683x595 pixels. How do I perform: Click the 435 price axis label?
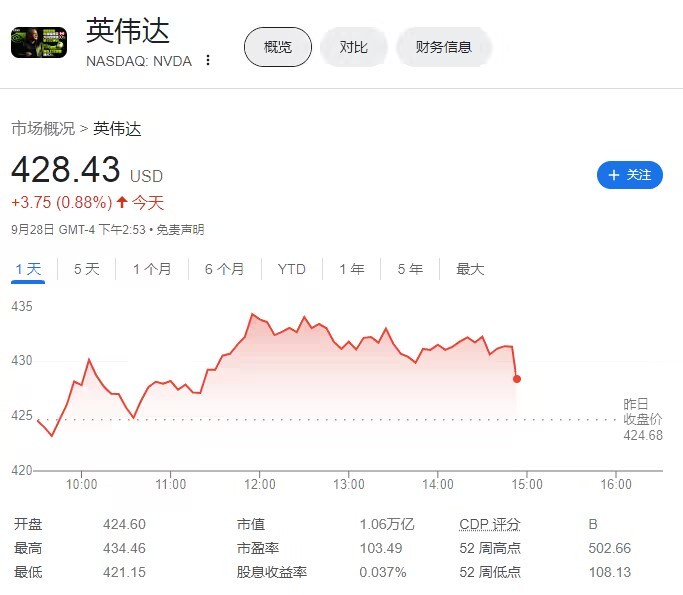[x=22, y=306]
